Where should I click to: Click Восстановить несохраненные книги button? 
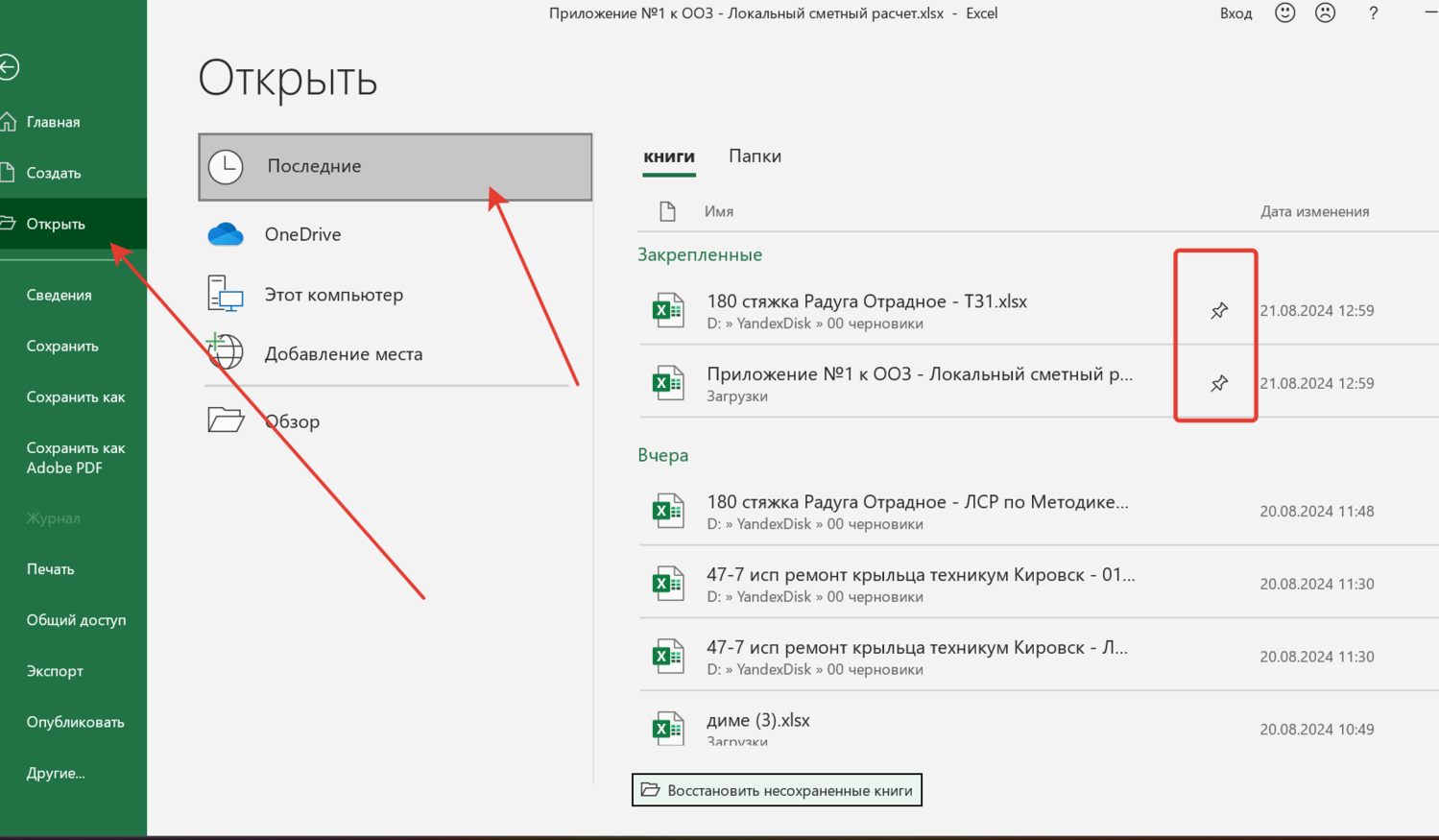777,790
